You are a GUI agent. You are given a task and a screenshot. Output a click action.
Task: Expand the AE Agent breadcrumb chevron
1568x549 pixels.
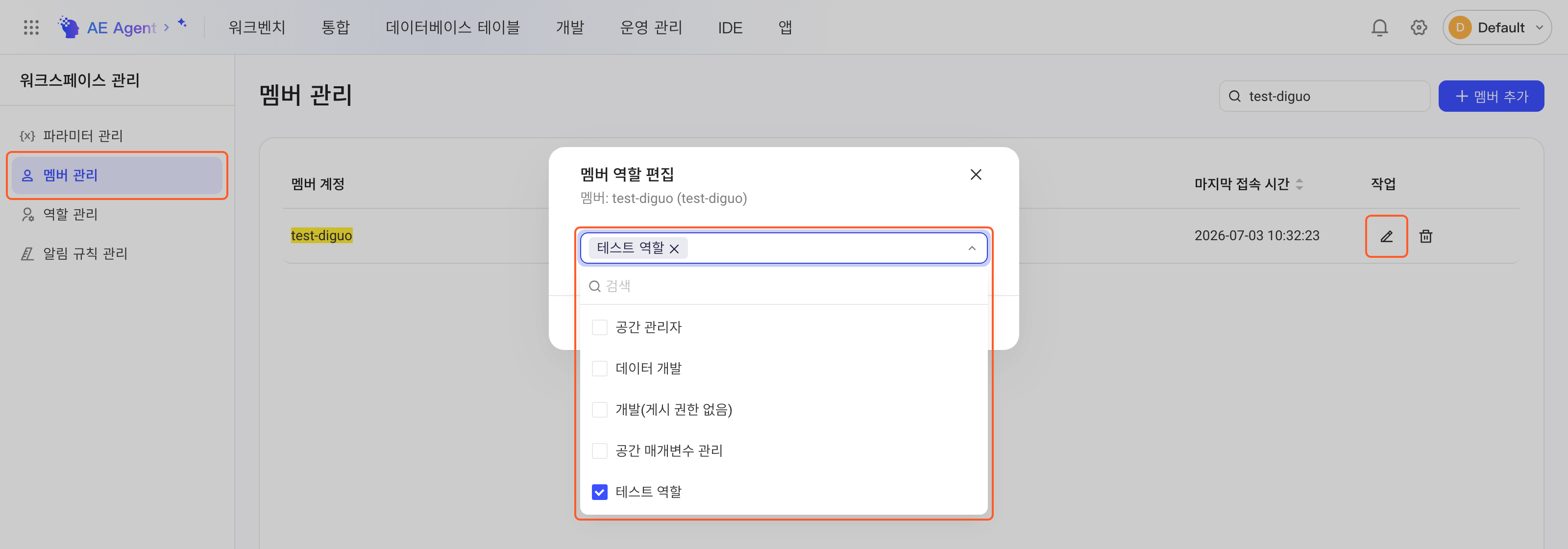[x=166, y=27]
